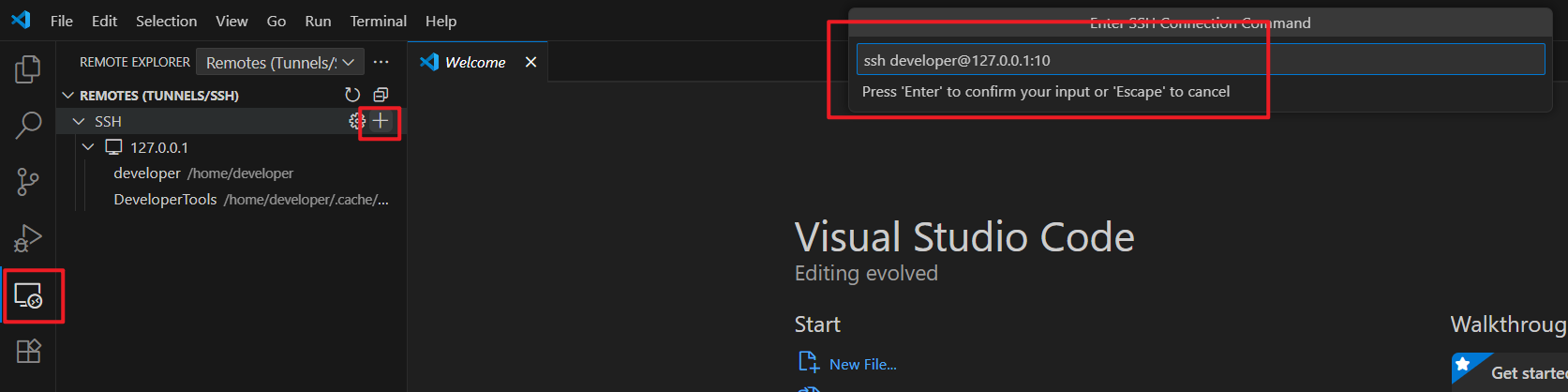Refresh the Remotes list
Image resolution: width=1568 pixels, height=392 pixels.
pos(352,95)
